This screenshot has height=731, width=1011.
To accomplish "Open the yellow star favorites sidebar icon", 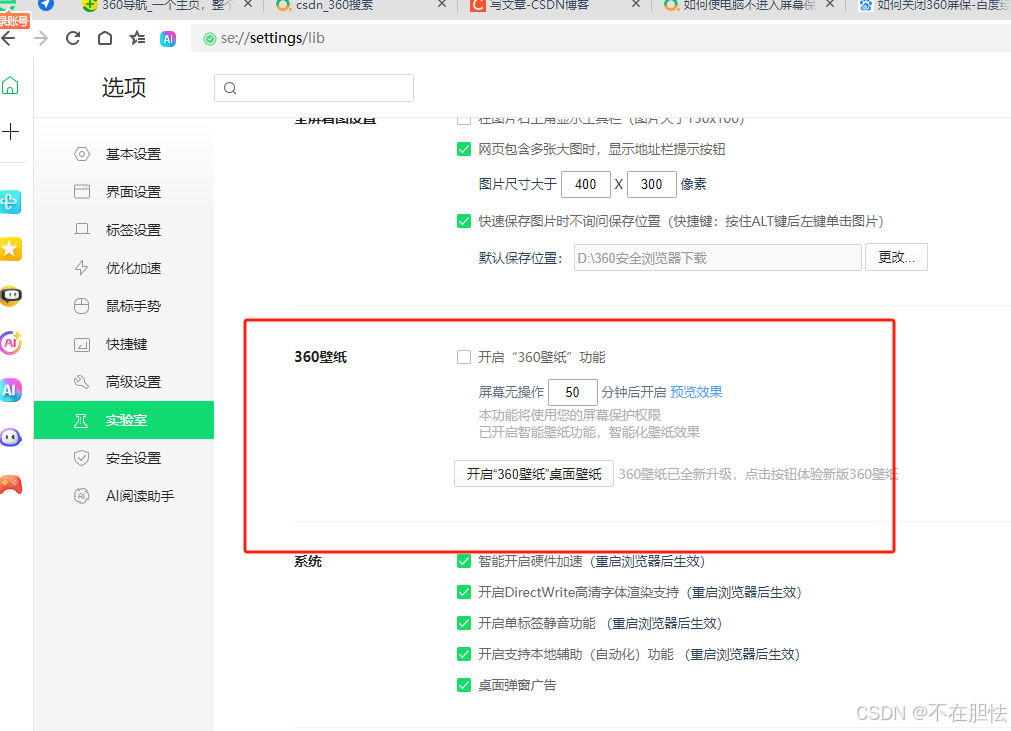I will pyautogui.click(x=10, y=249).
